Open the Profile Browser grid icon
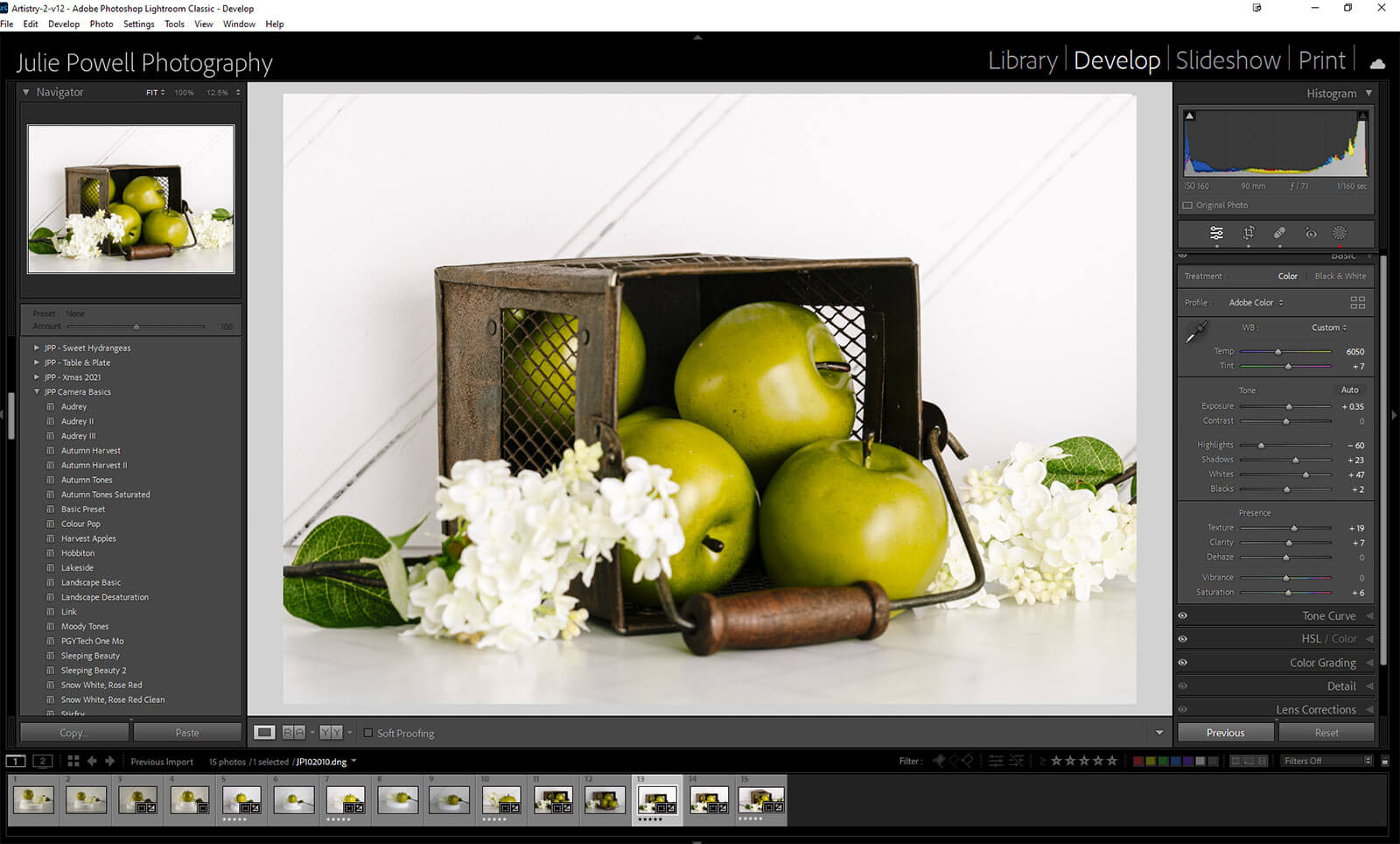Viewport: 1400px width, 844px height. (1357, 302)
